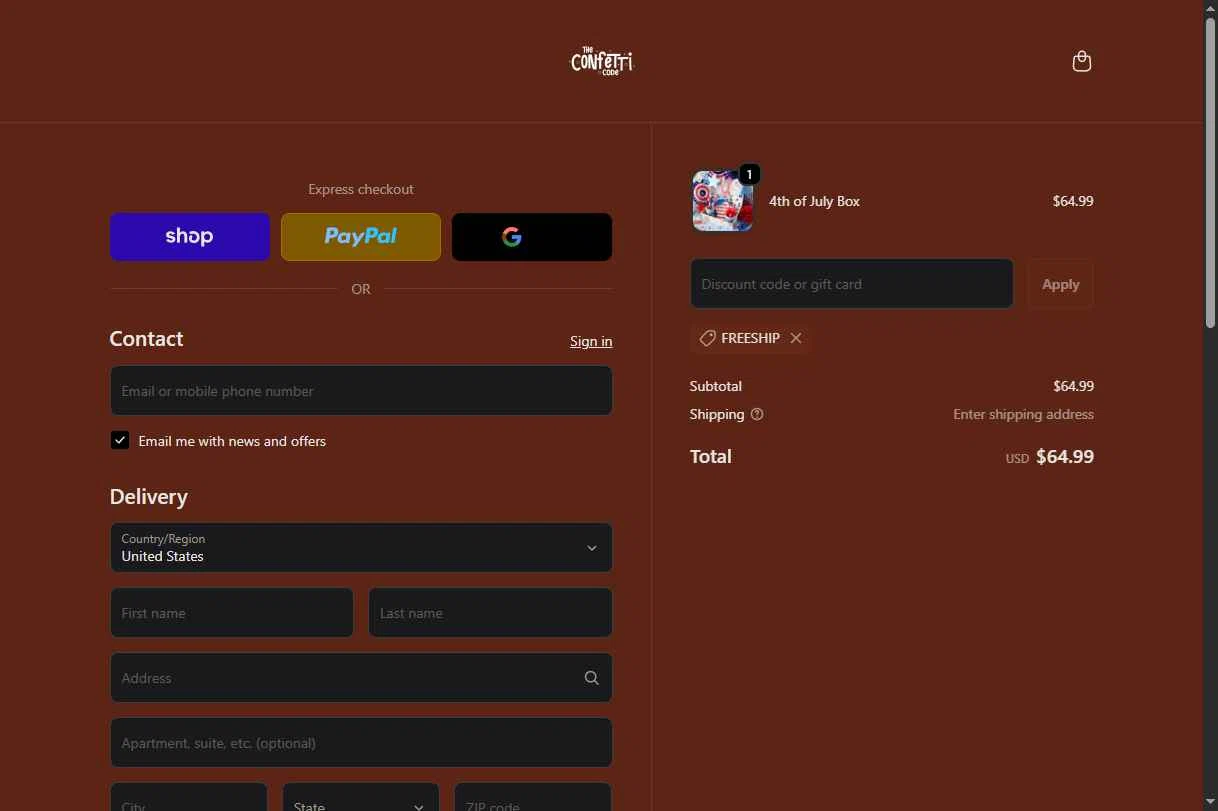Click the FREESHIP tag icon

[x=707, y=338]
